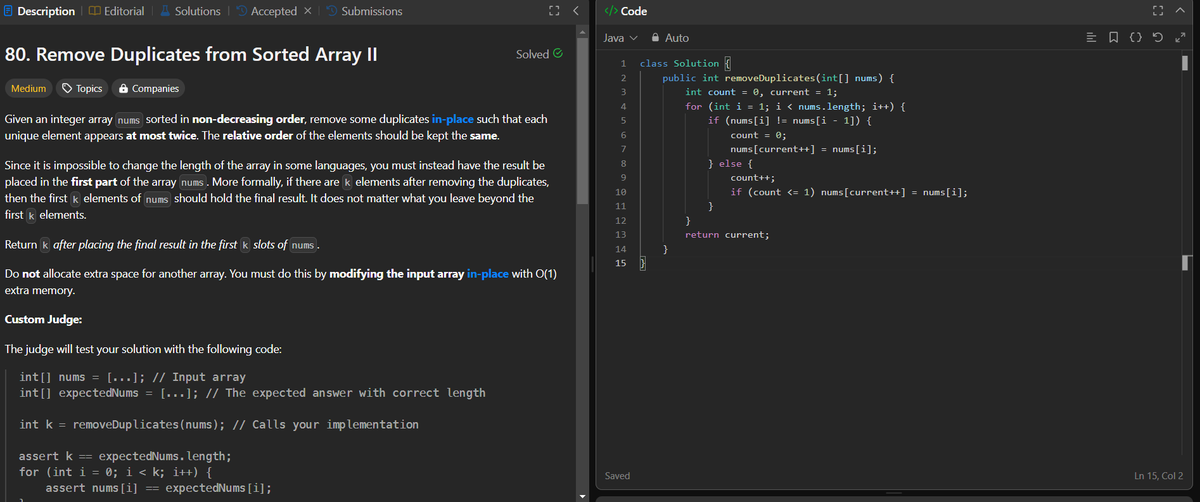This screenshot has height=502, width=1200.
Task: Click the Companies padlock icon
Action: 123,88
